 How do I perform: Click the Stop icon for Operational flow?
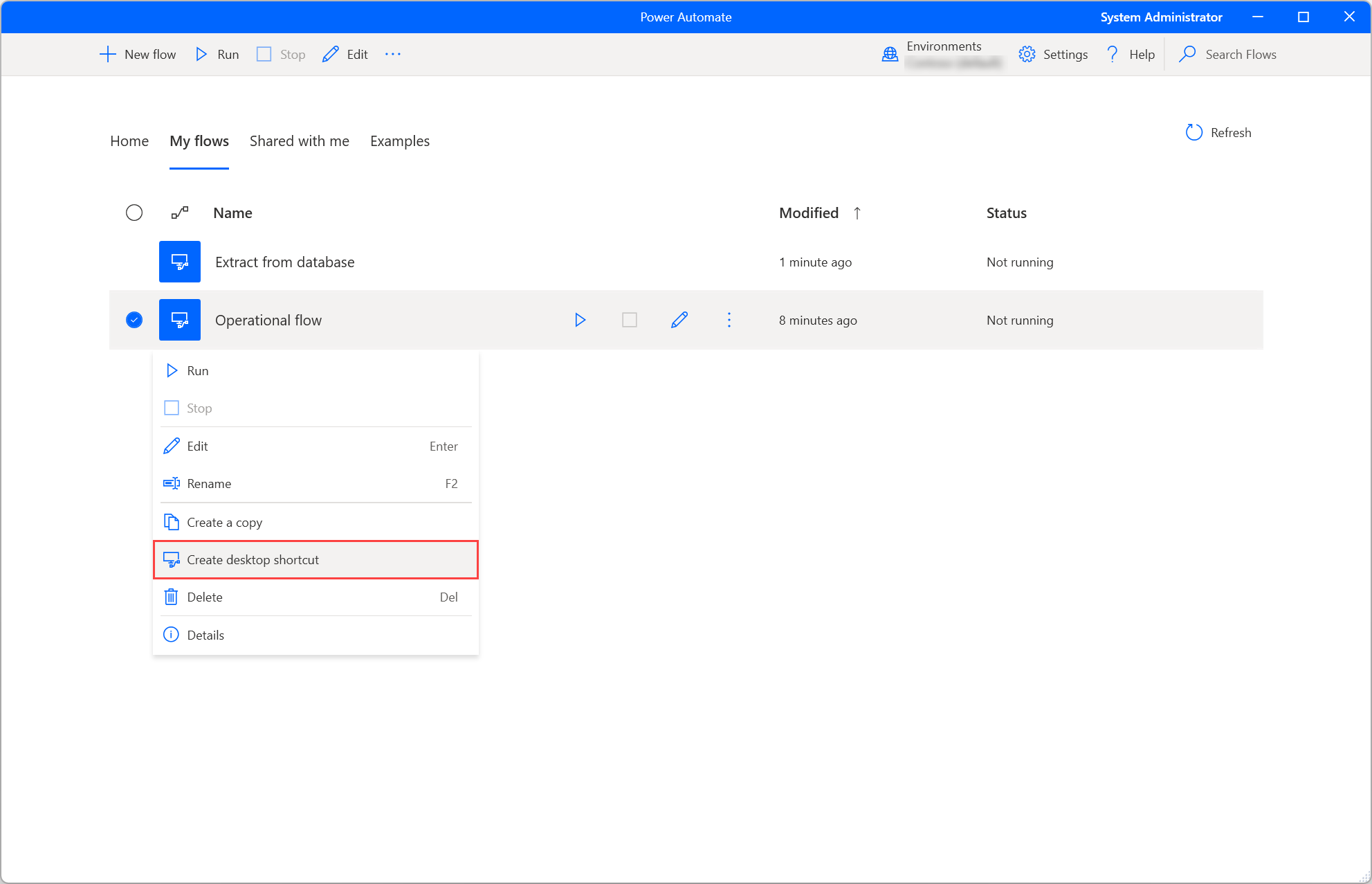coord(629,320)
